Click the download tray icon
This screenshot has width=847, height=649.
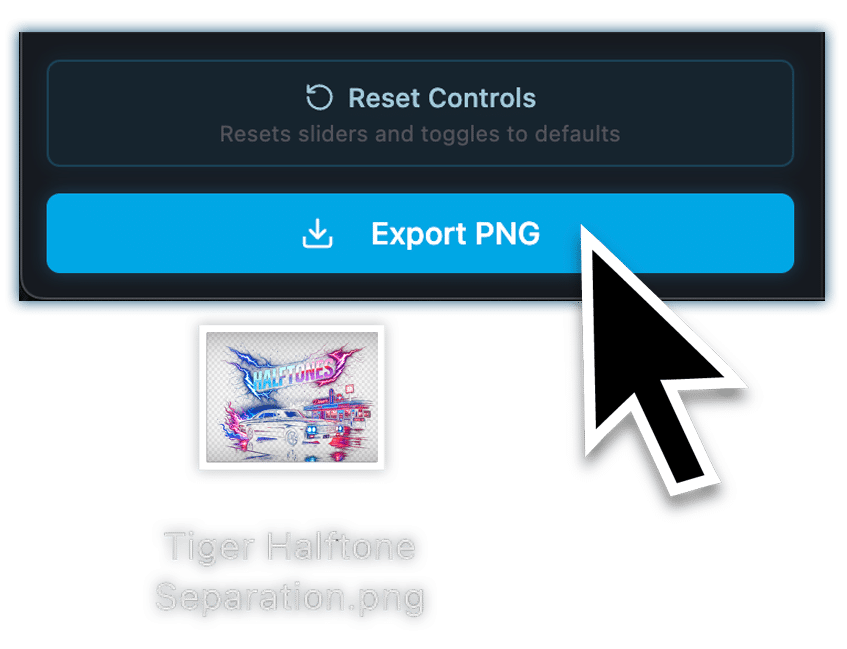[x=317, y=233]
